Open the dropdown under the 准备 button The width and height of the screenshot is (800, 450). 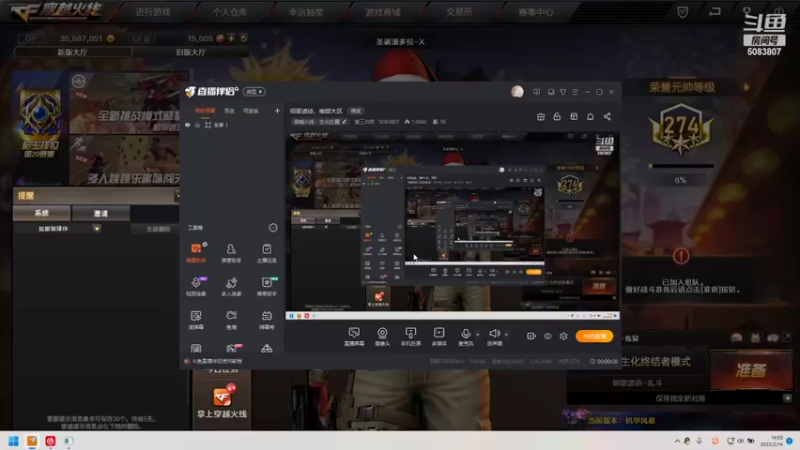pyautogui.click(x=787, y=398)
